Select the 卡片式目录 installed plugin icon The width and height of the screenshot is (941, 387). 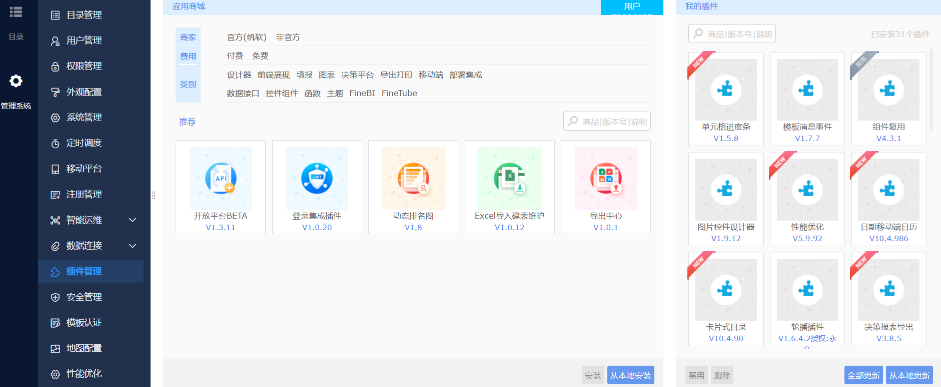tap(726, 290)
